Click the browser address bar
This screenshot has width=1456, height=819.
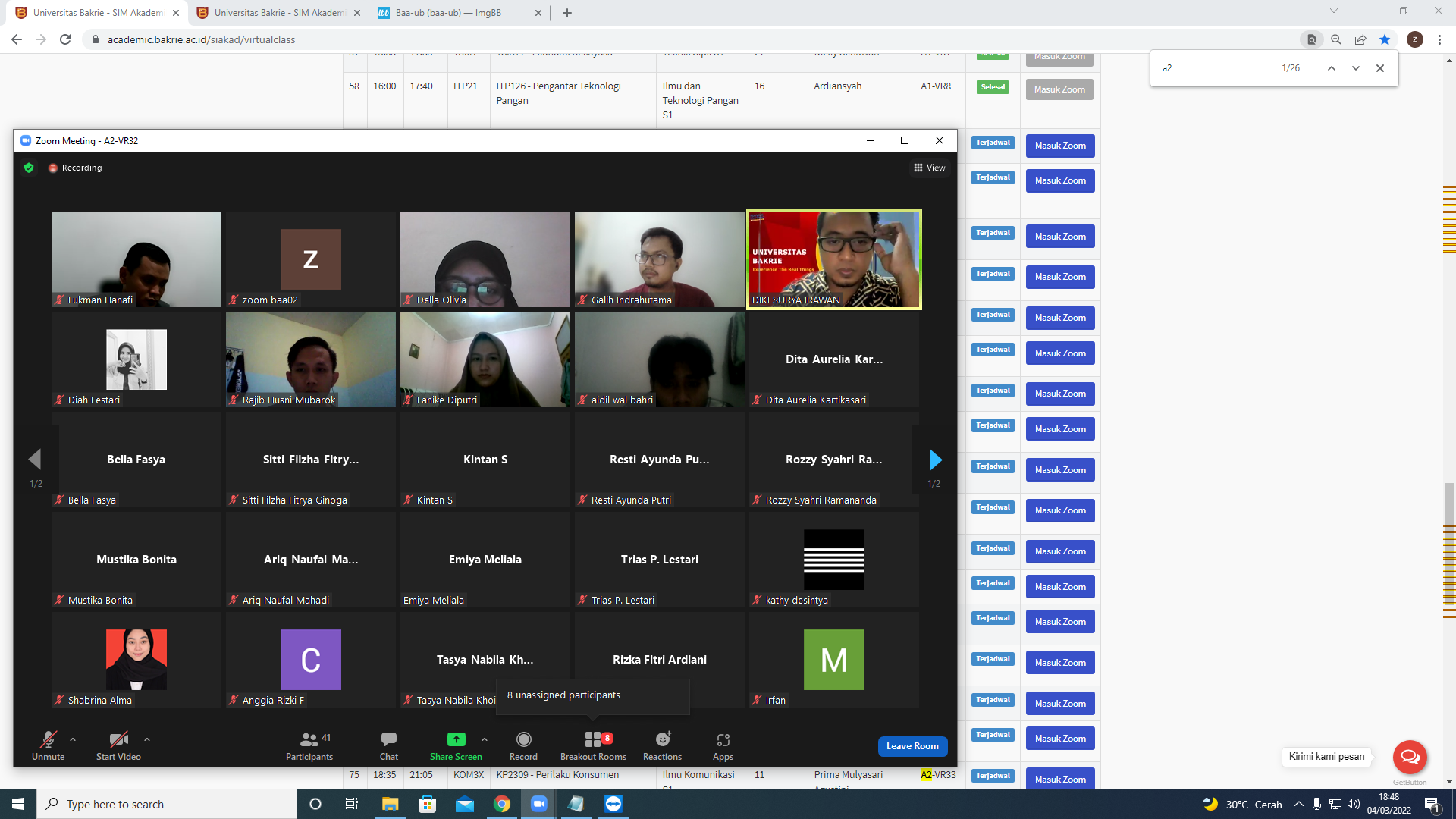tap(690, 39)
